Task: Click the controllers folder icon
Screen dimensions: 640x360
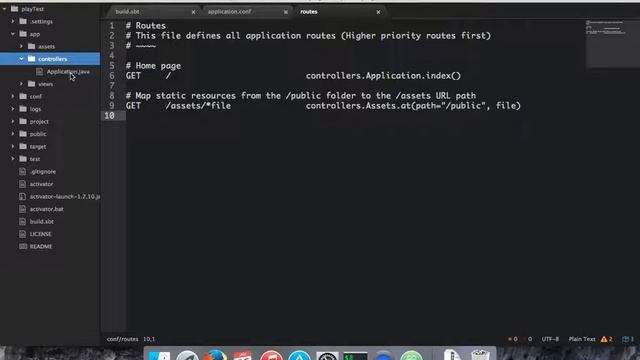Action: pos(31,59)
